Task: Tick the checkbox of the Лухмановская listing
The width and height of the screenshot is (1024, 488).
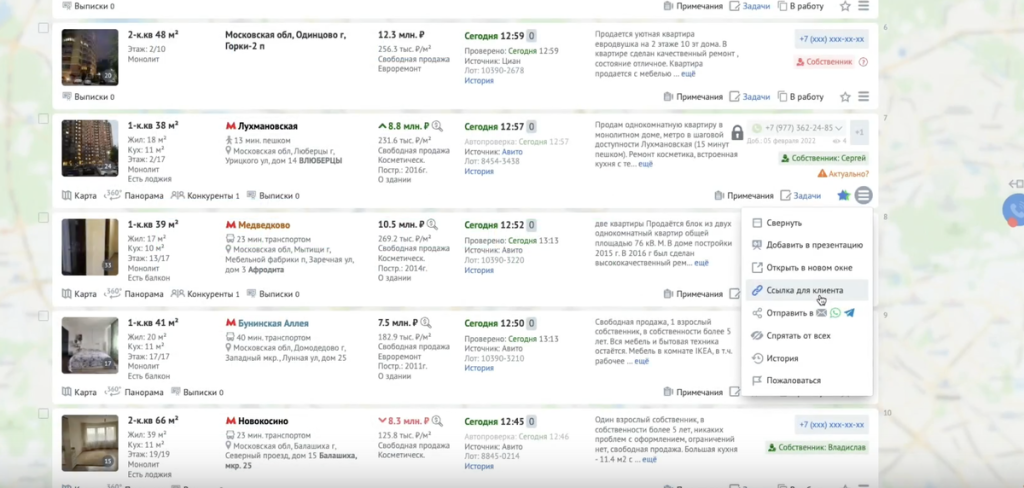Action: click(x=43, y=119)
